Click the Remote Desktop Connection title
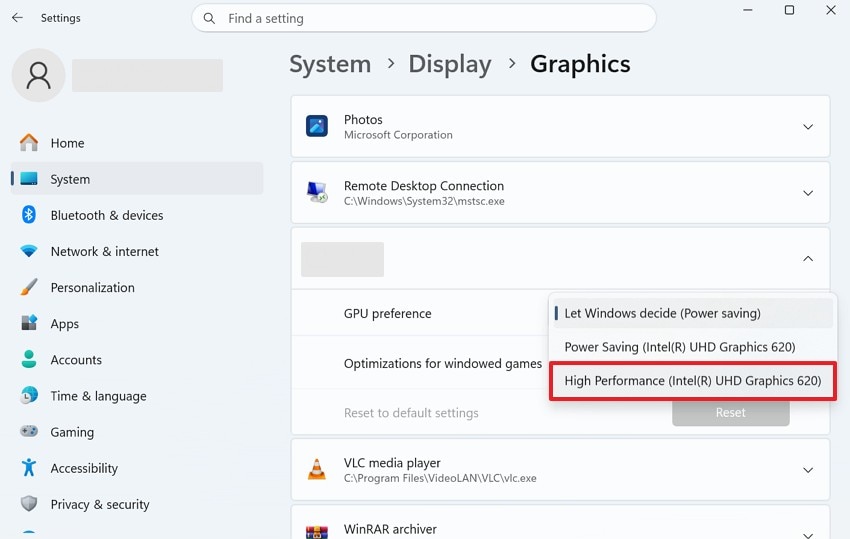This screenshot has height=539, width=850. [424, 185]
